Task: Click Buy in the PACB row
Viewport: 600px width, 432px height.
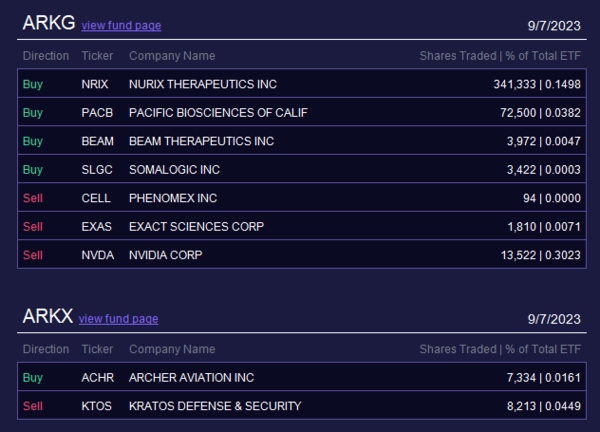Action: [33, 113]
